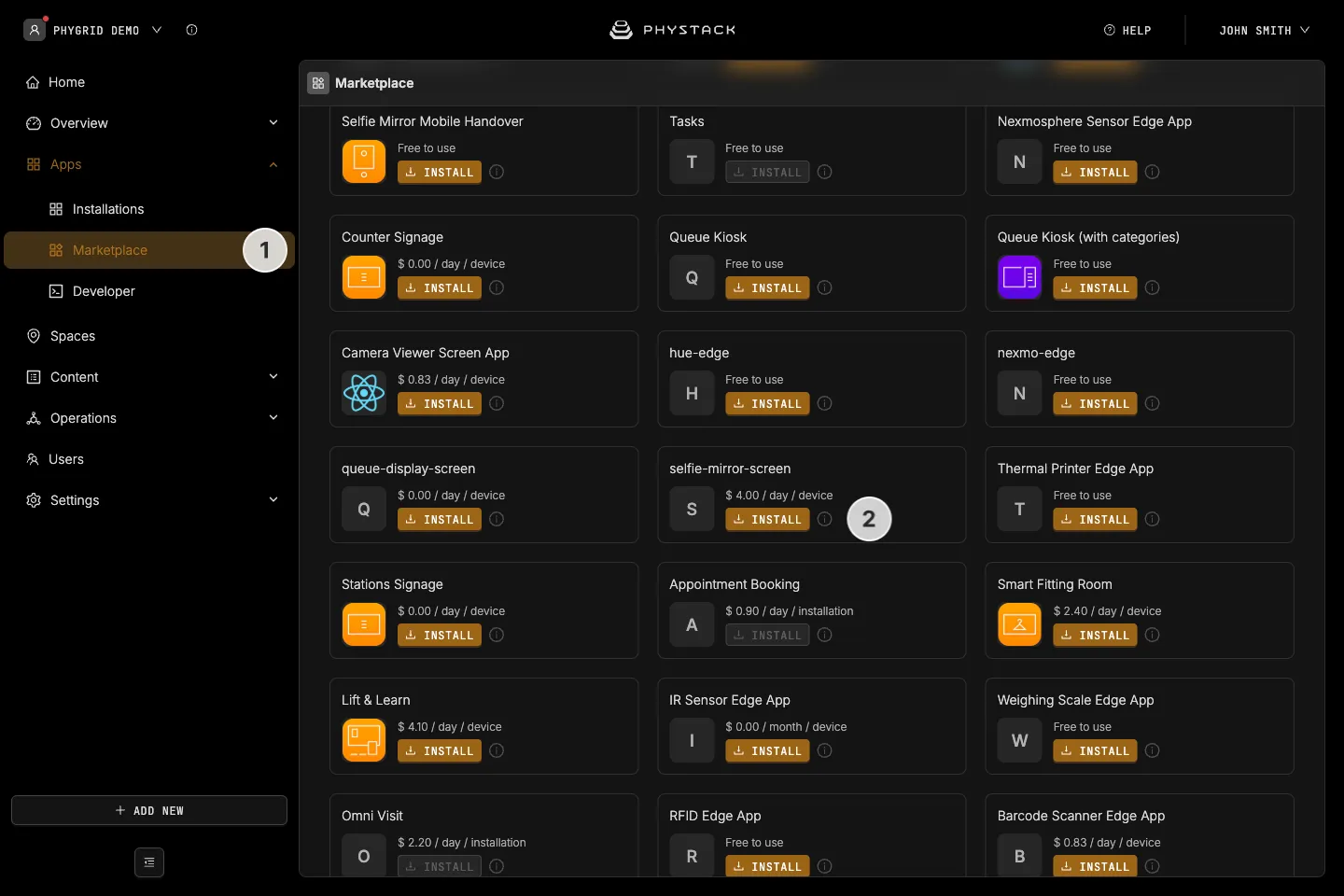Click Lift & Learn app icon
Screen dimensions: 1344x896
(x=364, y=740)
